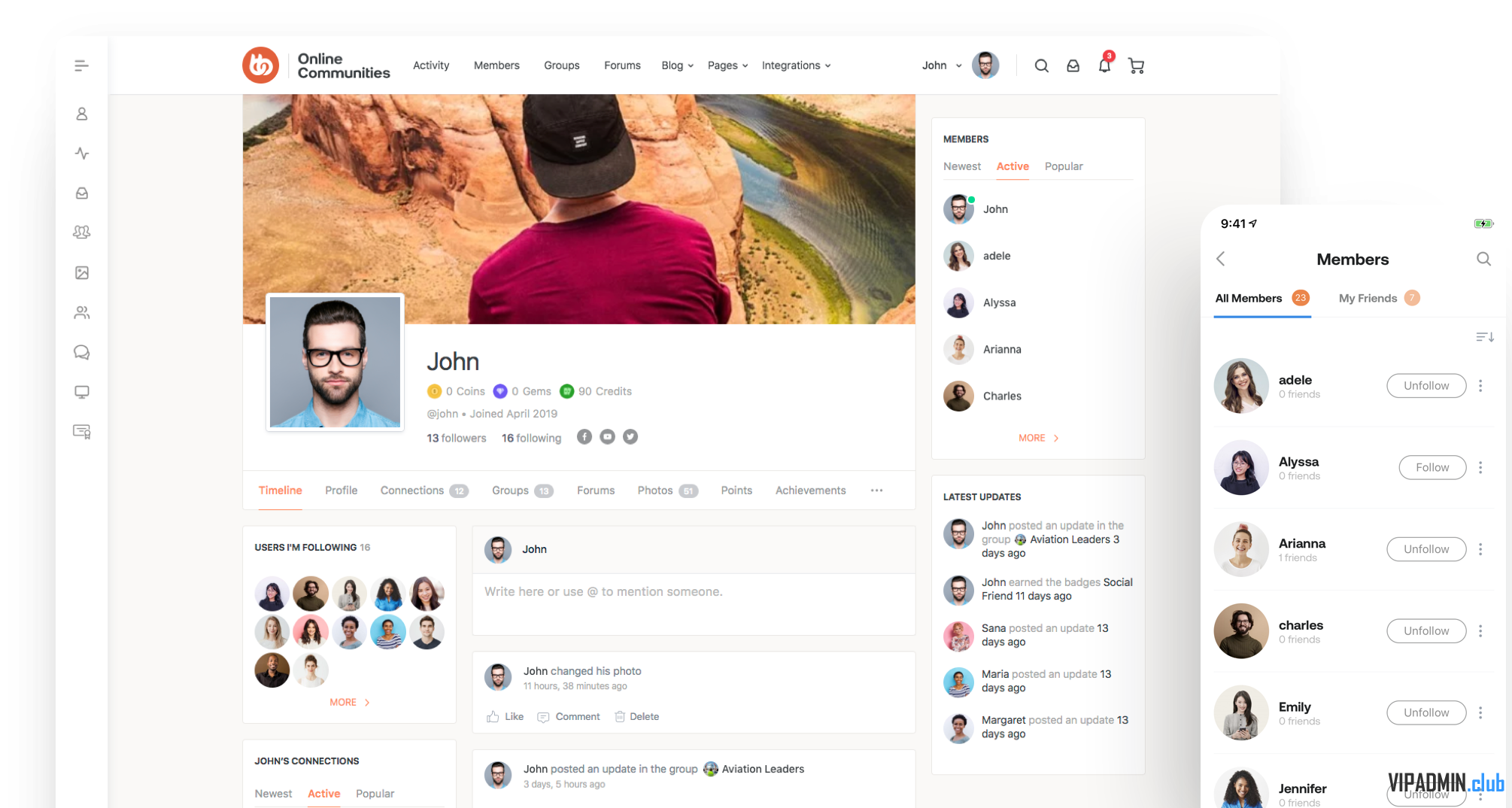Open Forums in top navigation

[x=622, y=66]
